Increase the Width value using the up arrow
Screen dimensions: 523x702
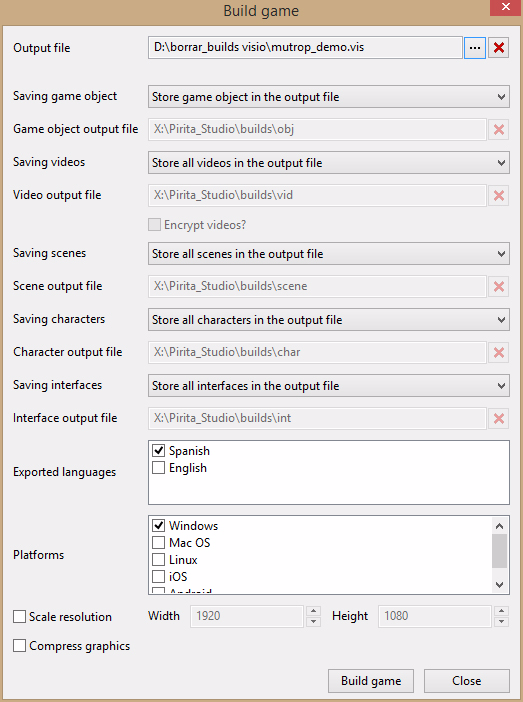tap(313, 611)
